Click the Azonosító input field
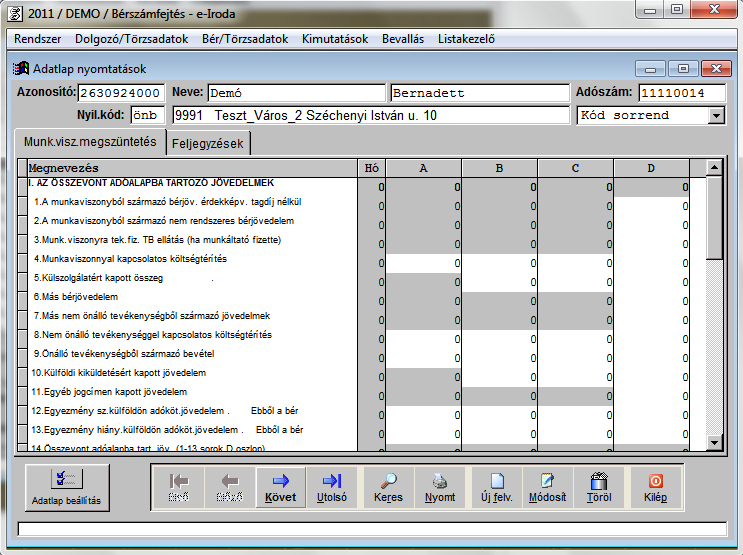The image size is (743, 555). click(x=120, y=93)
